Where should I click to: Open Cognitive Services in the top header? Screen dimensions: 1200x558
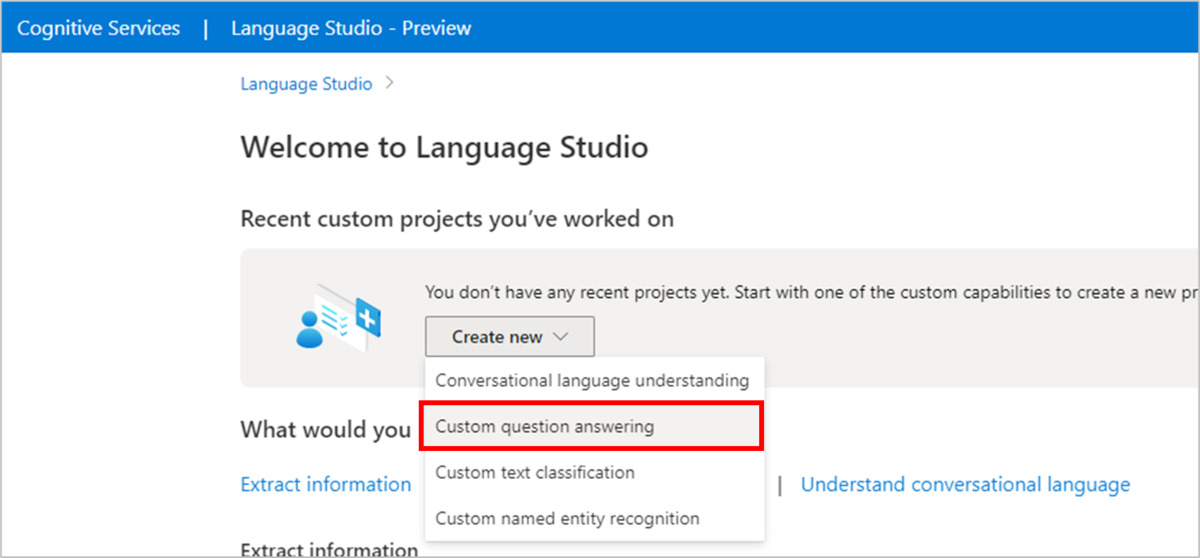pos(98,28)
